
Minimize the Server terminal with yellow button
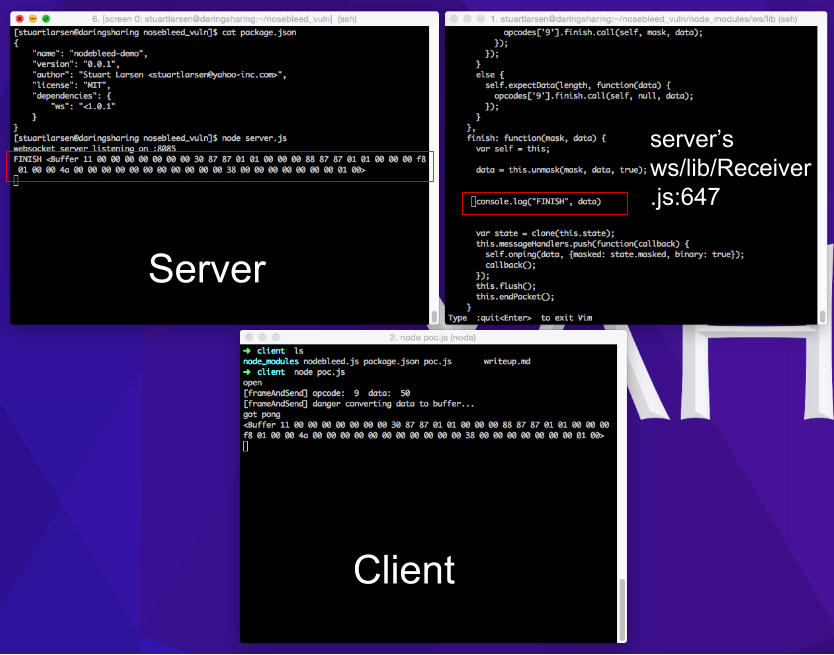tap(33, 19)
